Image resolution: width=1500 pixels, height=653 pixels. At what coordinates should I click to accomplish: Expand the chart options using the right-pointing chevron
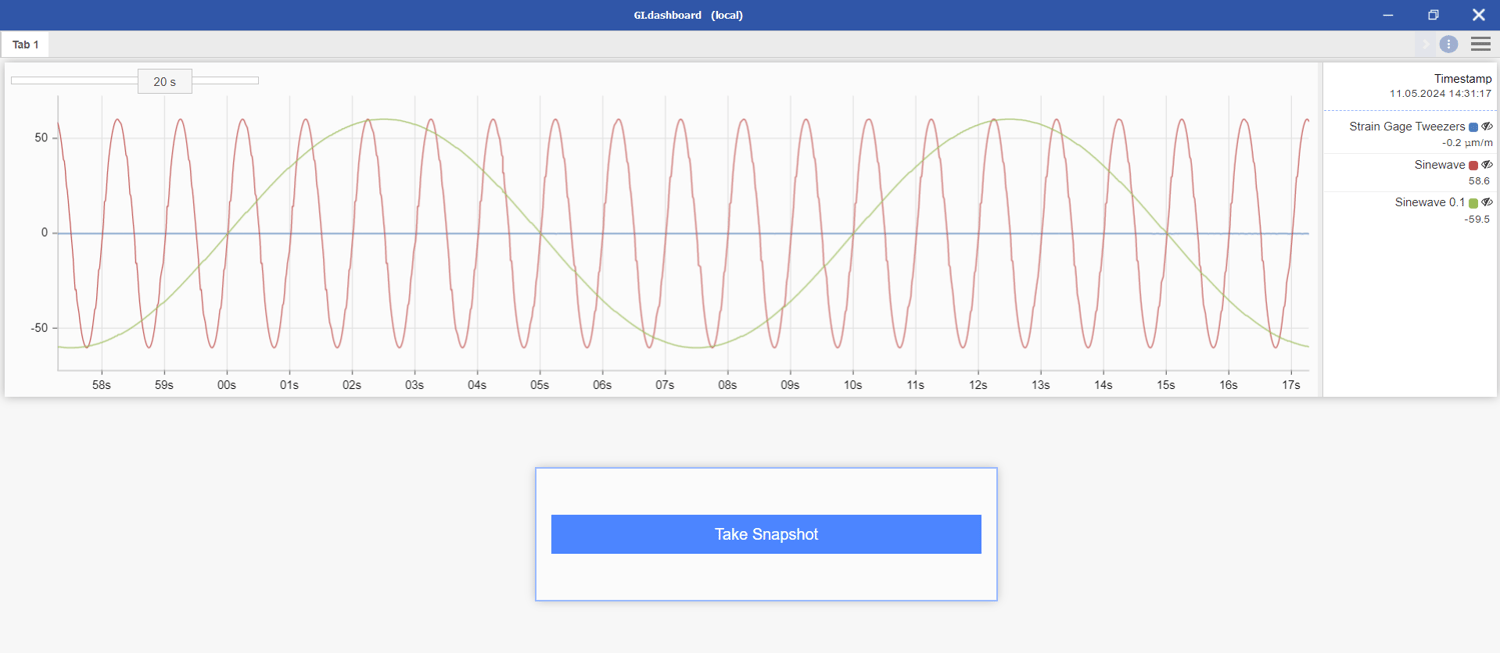pos(1426,44)
